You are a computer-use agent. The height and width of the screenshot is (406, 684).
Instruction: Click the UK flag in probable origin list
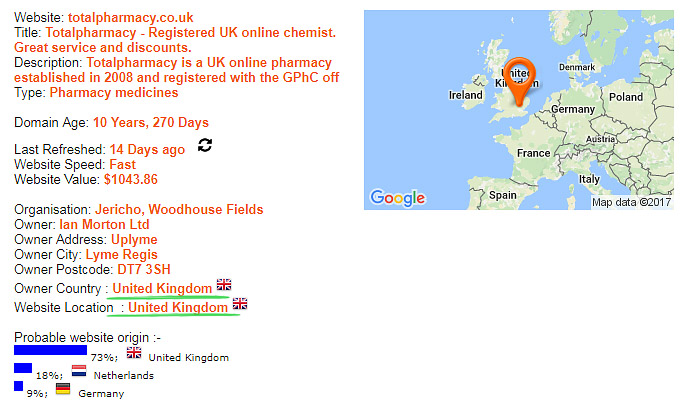pos(134,352)
